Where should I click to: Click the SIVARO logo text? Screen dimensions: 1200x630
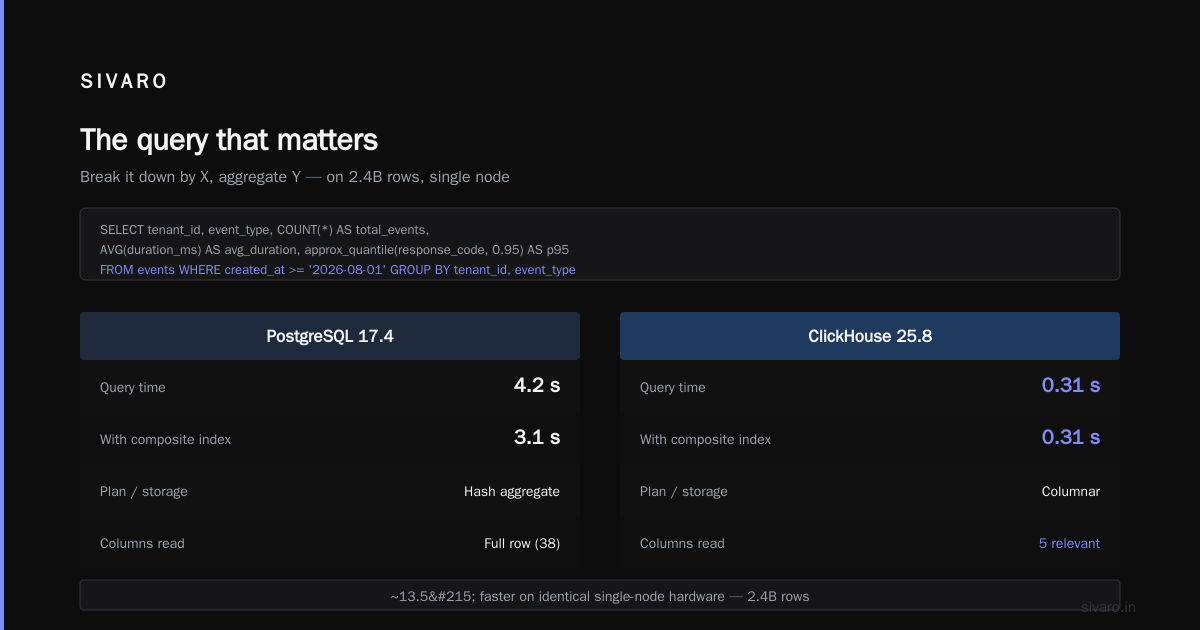tap(124, 82)
